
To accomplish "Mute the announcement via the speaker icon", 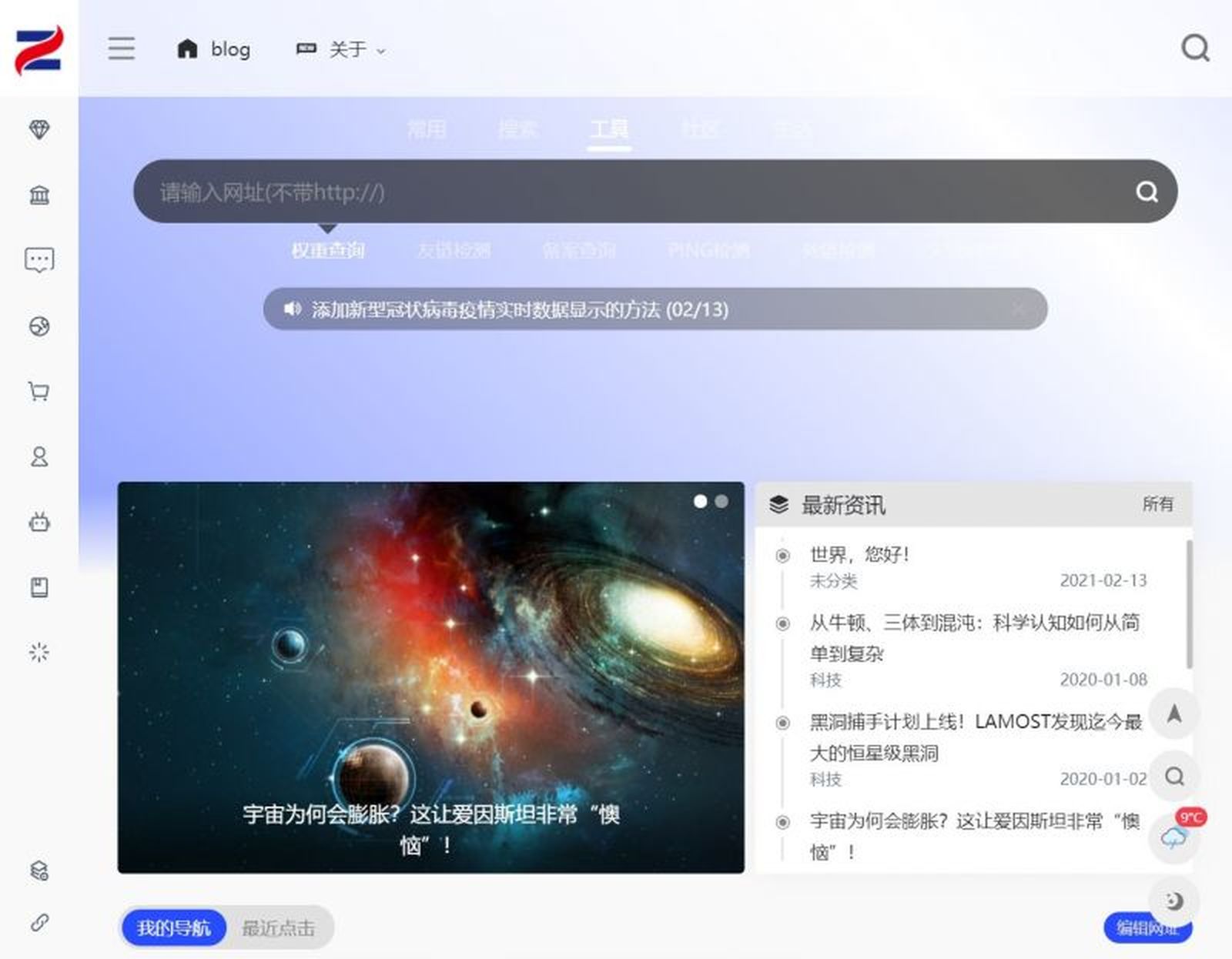I will point(291,309).
